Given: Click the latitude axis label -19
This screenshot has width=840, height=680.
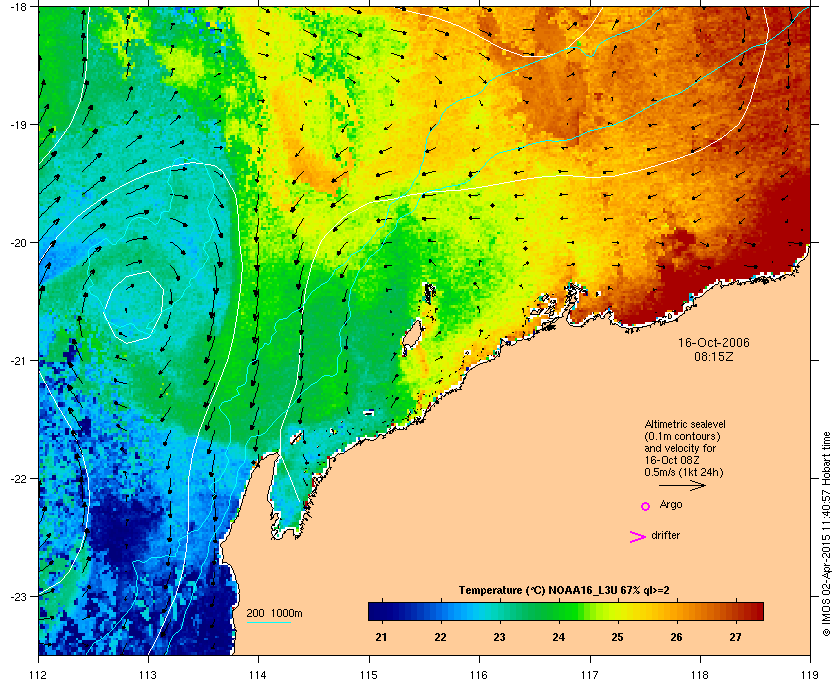Looking at the screenshot, I should pos(18,124).
